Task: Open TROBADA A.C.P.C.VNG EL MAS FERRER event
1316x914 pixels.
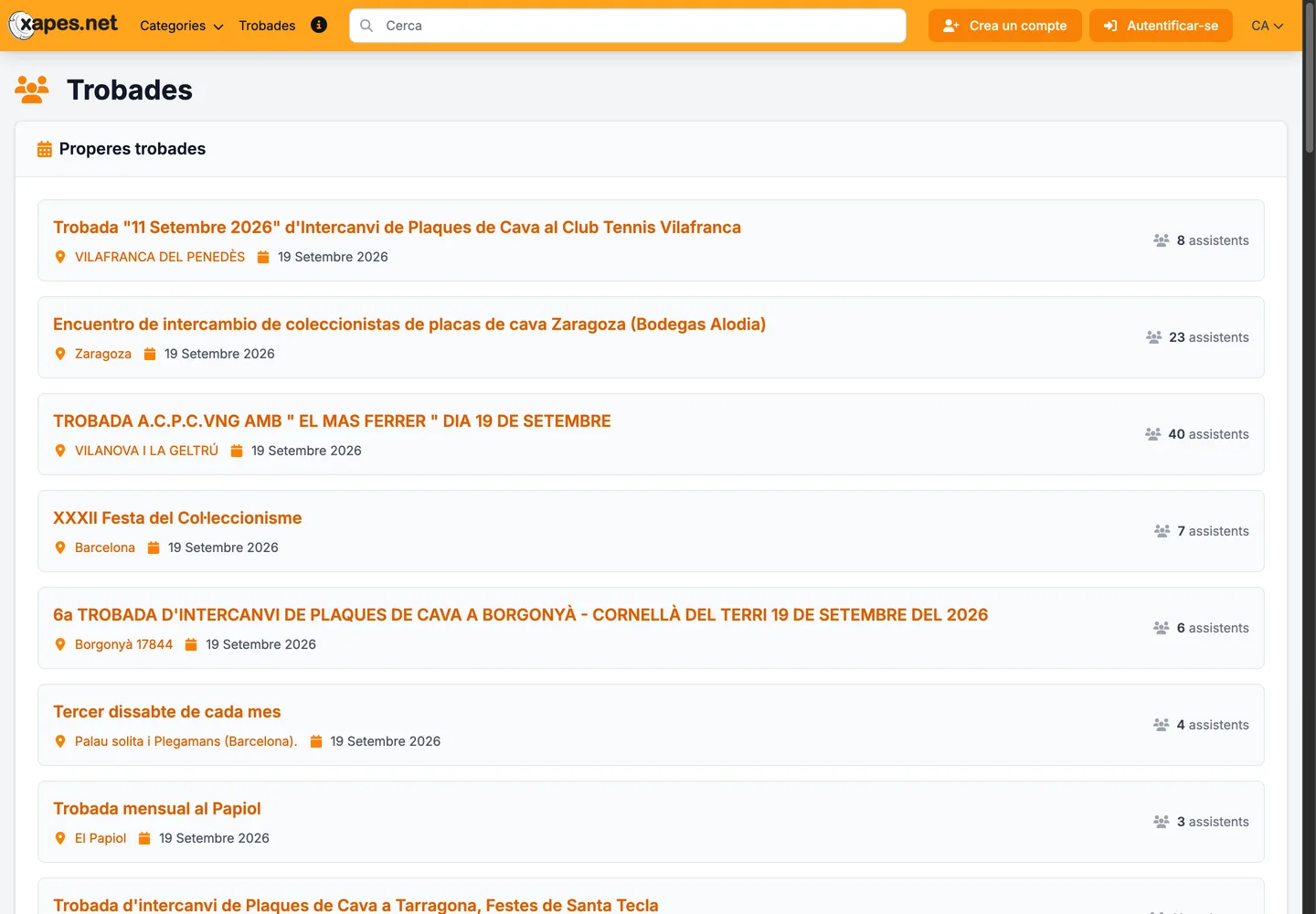Action: [x=332, y=421]
